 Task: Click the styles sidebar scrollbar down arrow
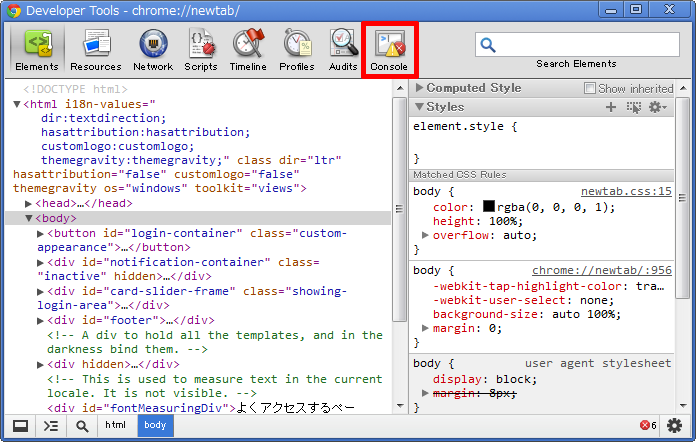[684, 406]
